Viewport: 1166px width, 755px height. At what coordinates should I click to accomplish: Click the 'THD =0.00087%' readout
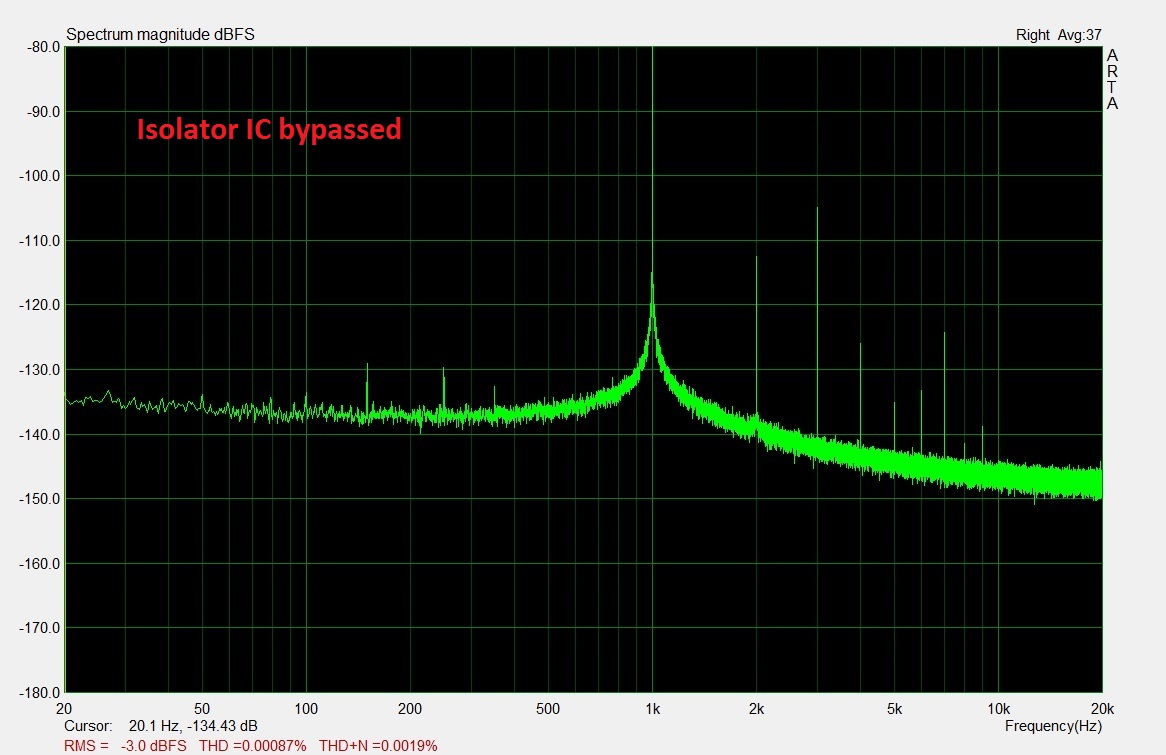click(253, 745)
